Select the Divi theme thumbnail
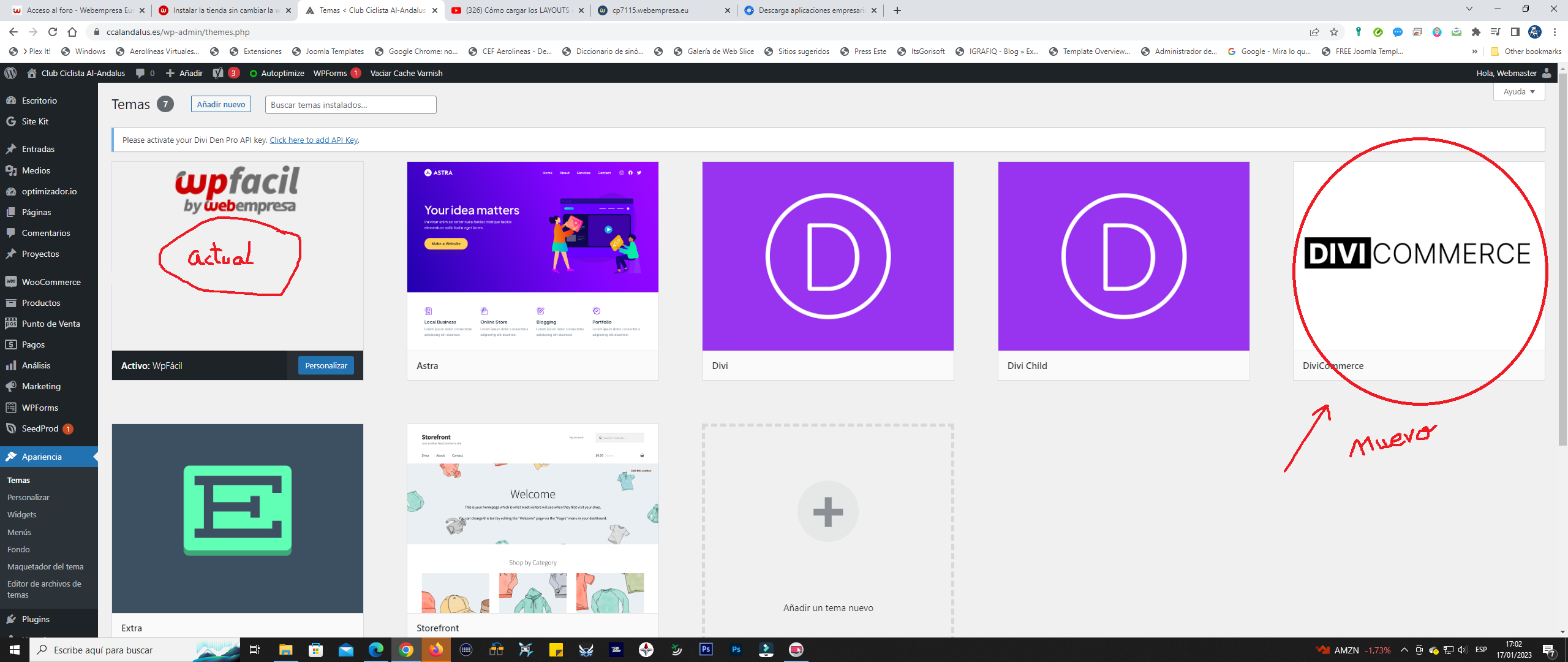The width and height of the screenshot is (1568, 662). pyautogui.click(x=828, y=256)
